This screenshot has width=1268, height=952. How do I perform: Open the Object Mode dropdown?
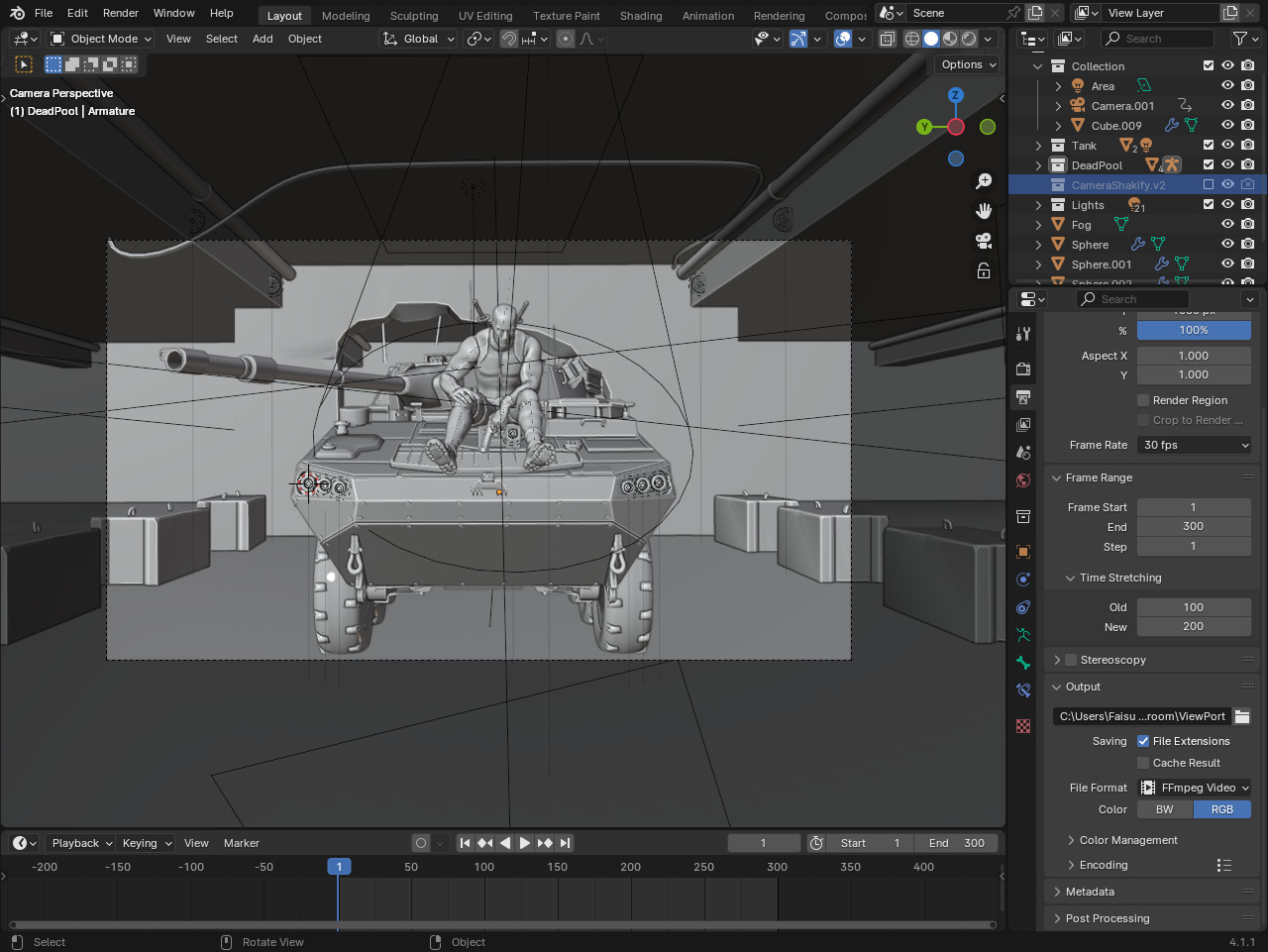[101, 39]
